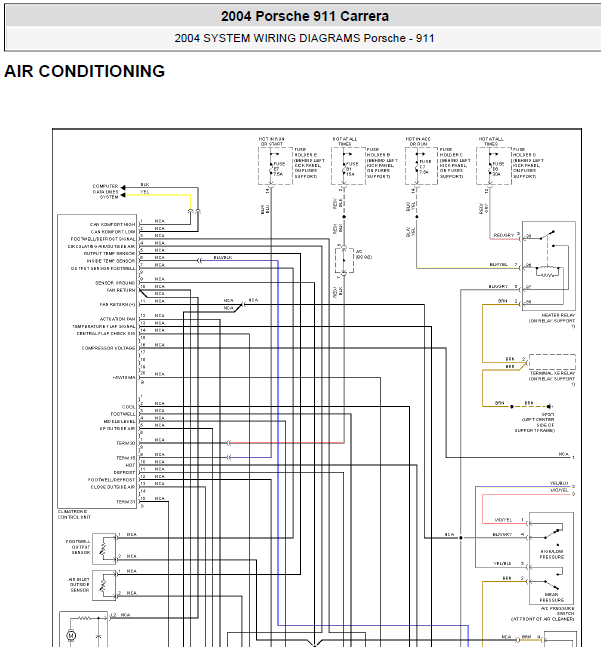Viewport: 601px width, 647px height.
Task: Click the footwell output sensor thermistor symbol
Action: 103,548
